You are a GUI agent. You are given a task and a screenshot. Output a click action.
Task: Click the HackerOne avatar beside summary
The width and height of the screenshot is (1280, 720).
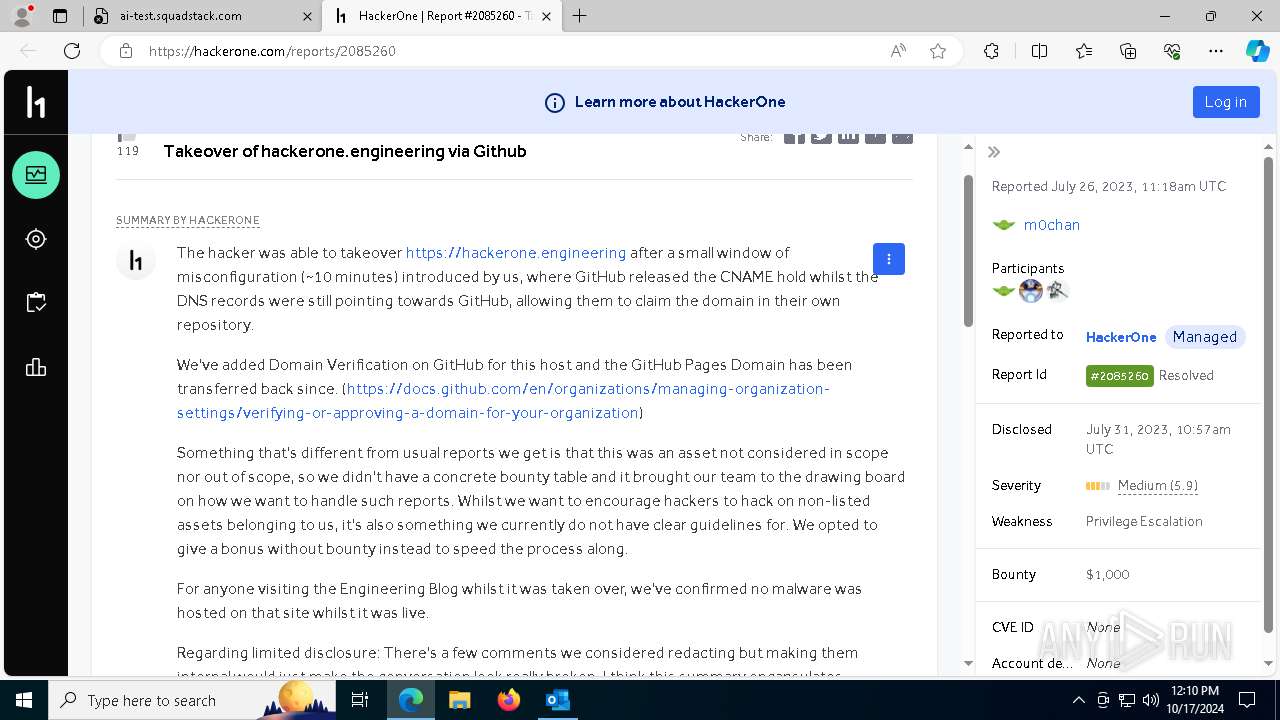click(x=136, y=261)
